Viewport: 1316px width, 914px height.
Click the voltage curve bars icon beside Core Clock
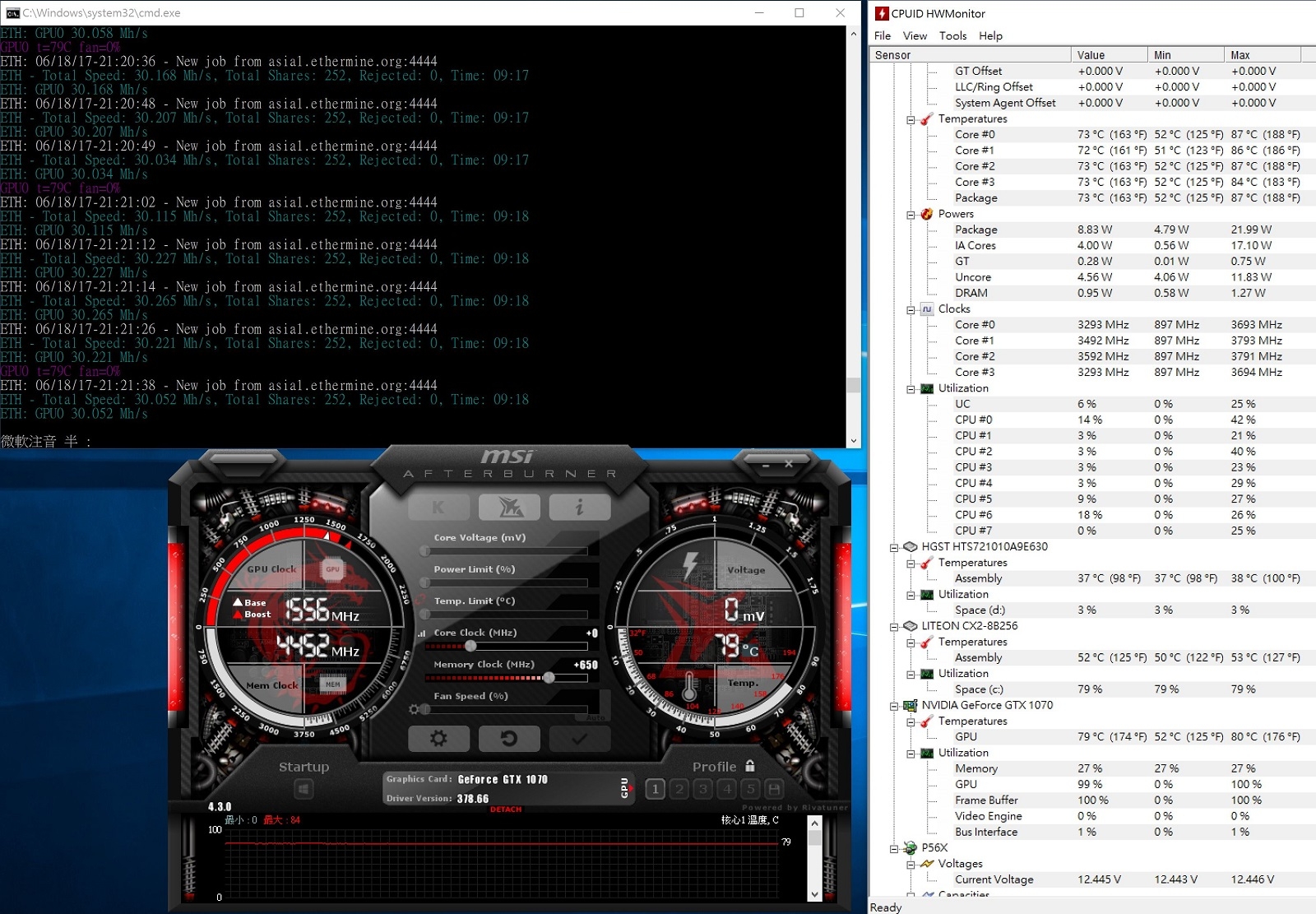[422, 633]
